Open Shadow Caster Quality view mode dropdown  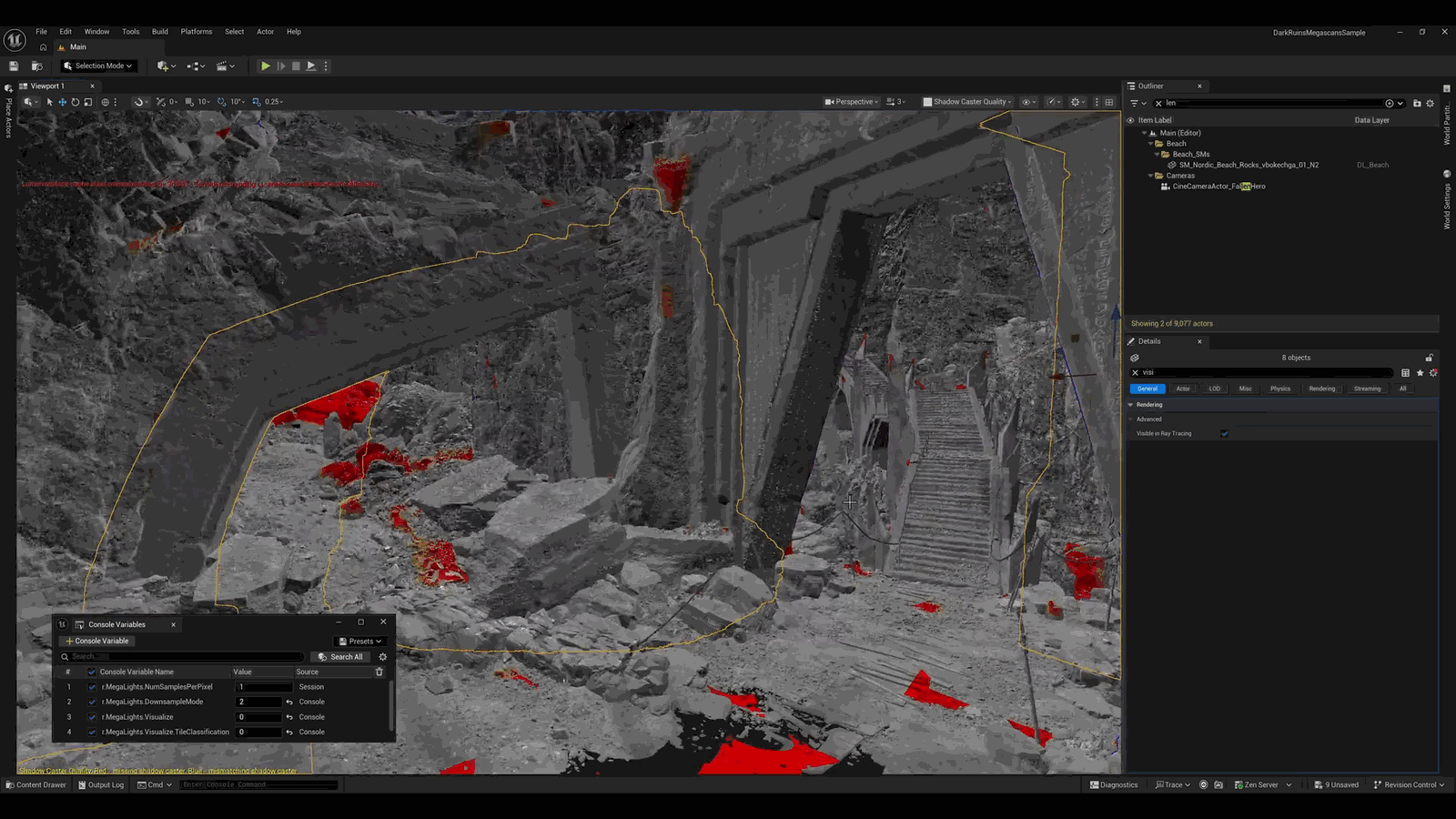967,102
